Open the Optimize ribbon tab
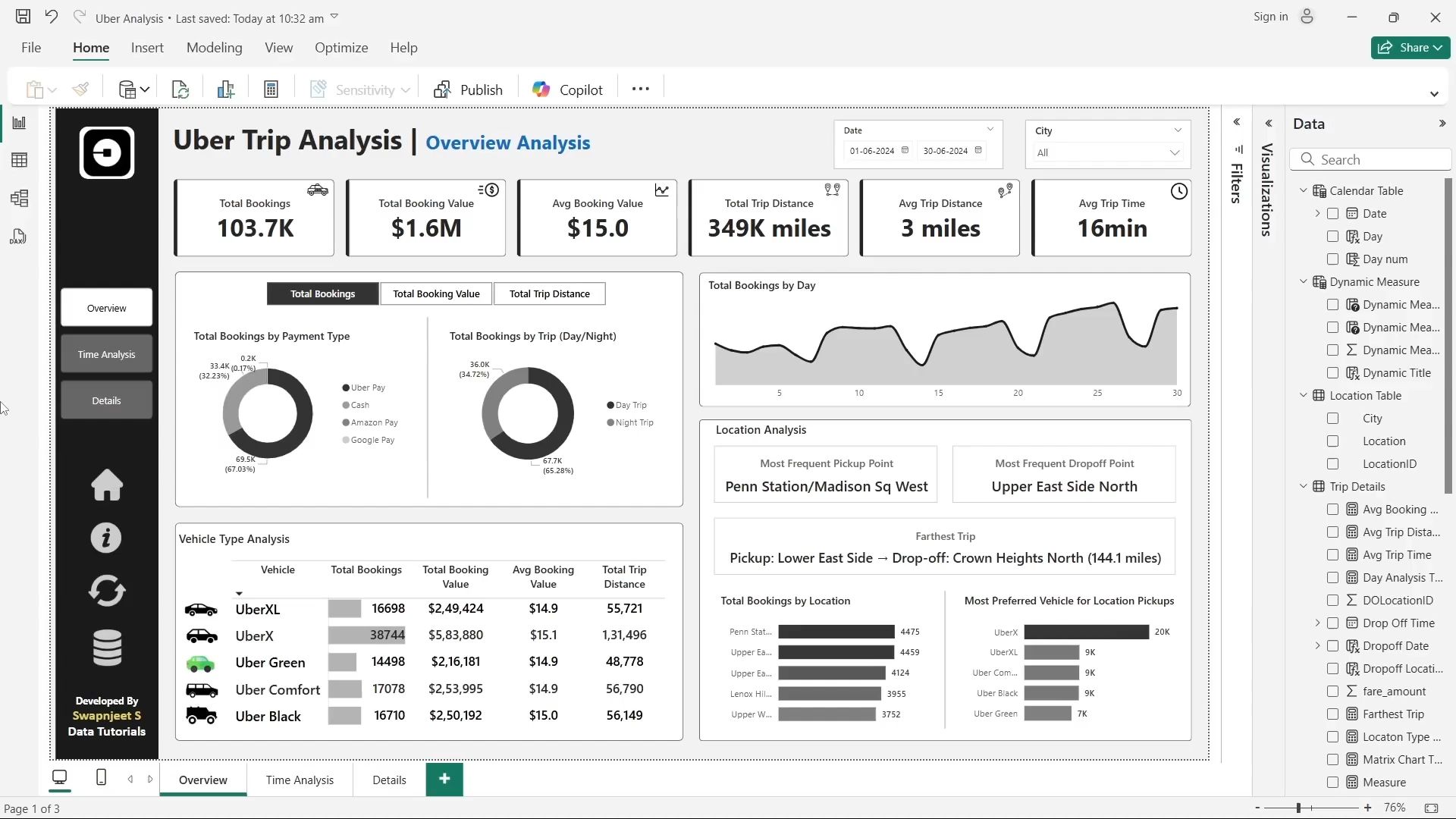Viewport: 1456px width, 819px height. click(341, 48)
